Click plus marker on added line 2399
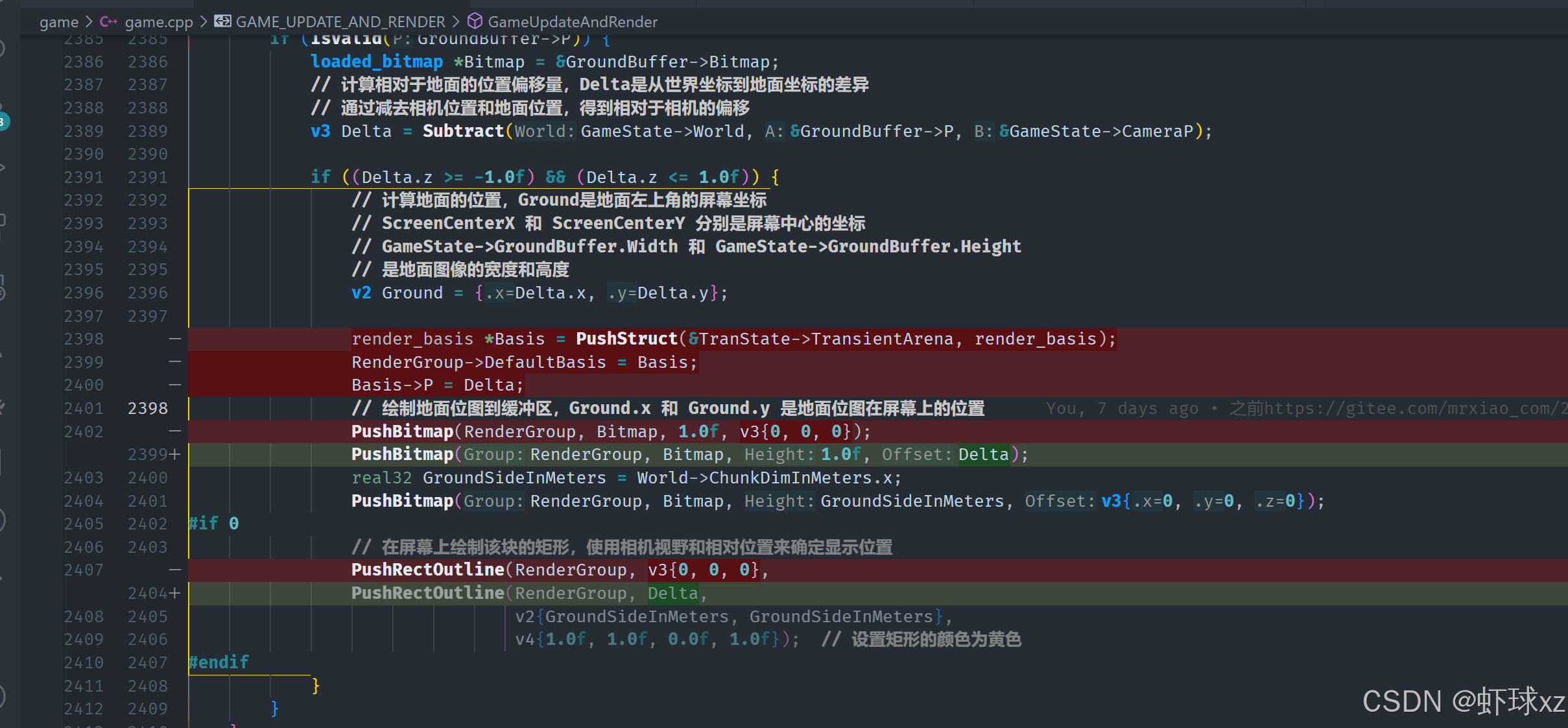 click(174, 454)
